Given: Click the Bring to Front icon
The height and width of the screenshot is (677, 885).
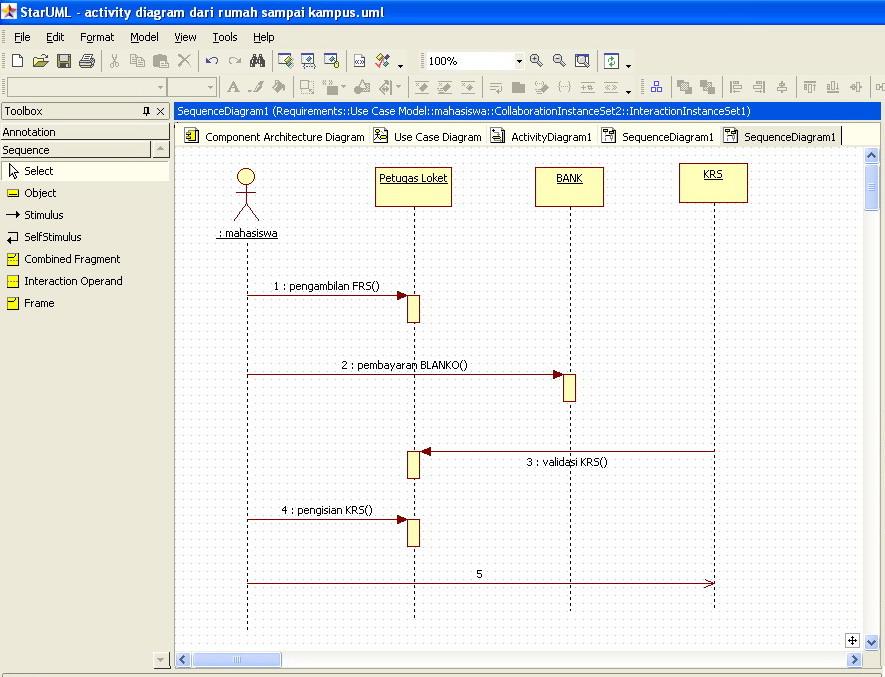Looking at the screenshot, I should pos(684,87).
